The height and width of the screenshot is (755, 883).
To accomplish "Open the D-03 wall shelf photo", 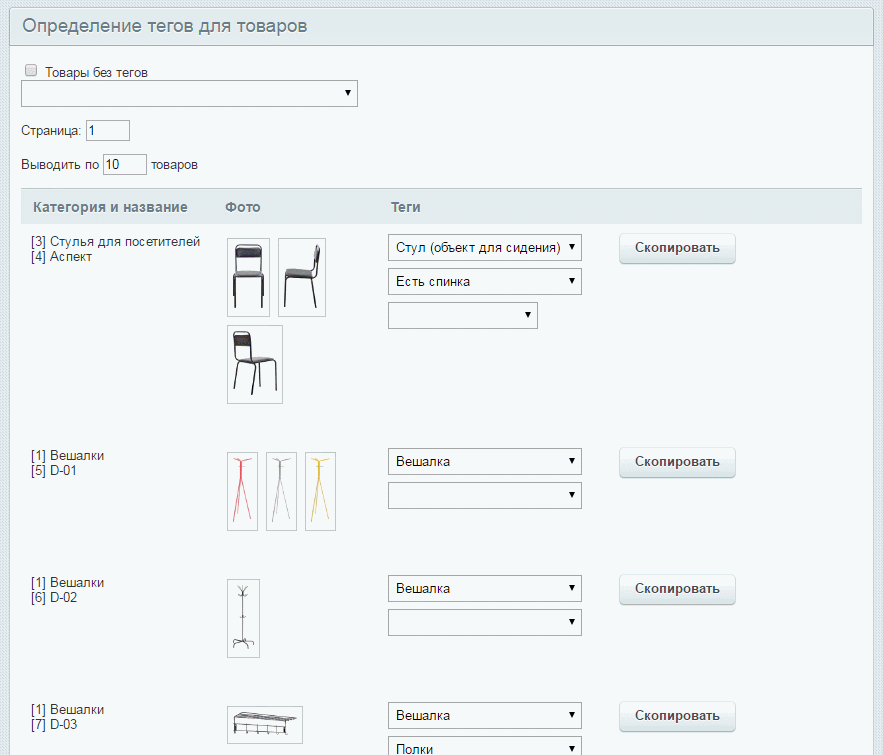I will pyautogui.click(x=265, y=725).
